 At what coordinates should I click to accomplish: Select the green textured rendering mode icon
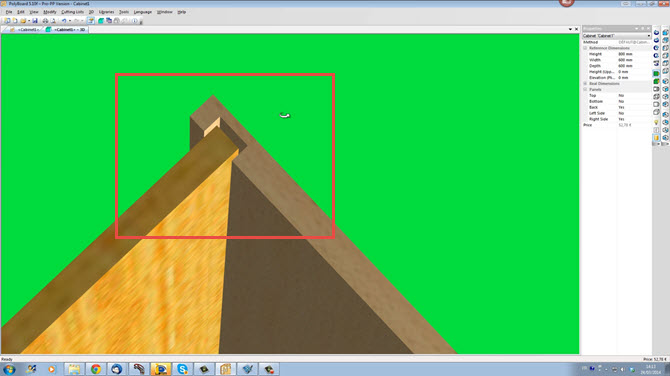[656, 73]
